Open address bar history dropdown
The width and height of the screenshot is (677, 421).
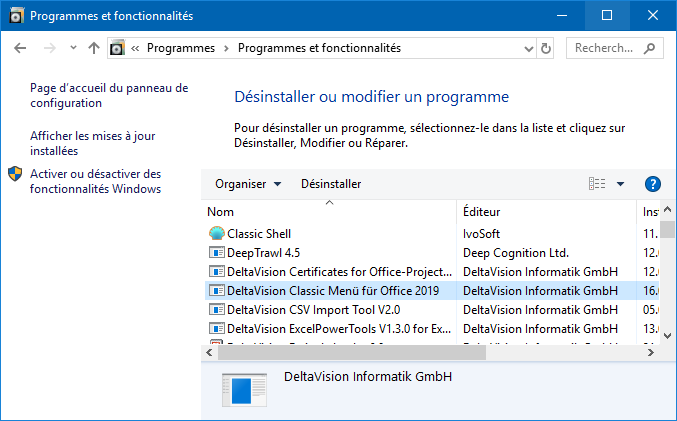pyautogui.click(x=528, y=48)
